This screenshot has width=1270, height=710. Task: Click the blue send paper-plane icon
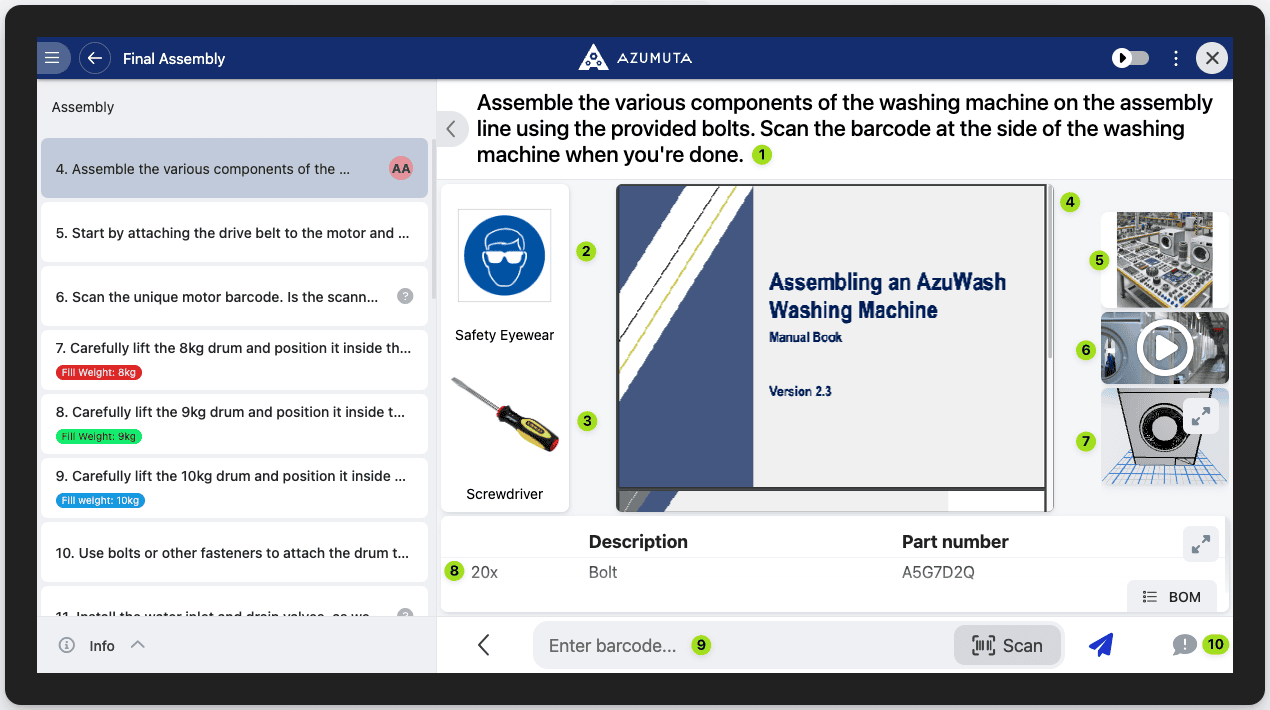[1101, 645]
